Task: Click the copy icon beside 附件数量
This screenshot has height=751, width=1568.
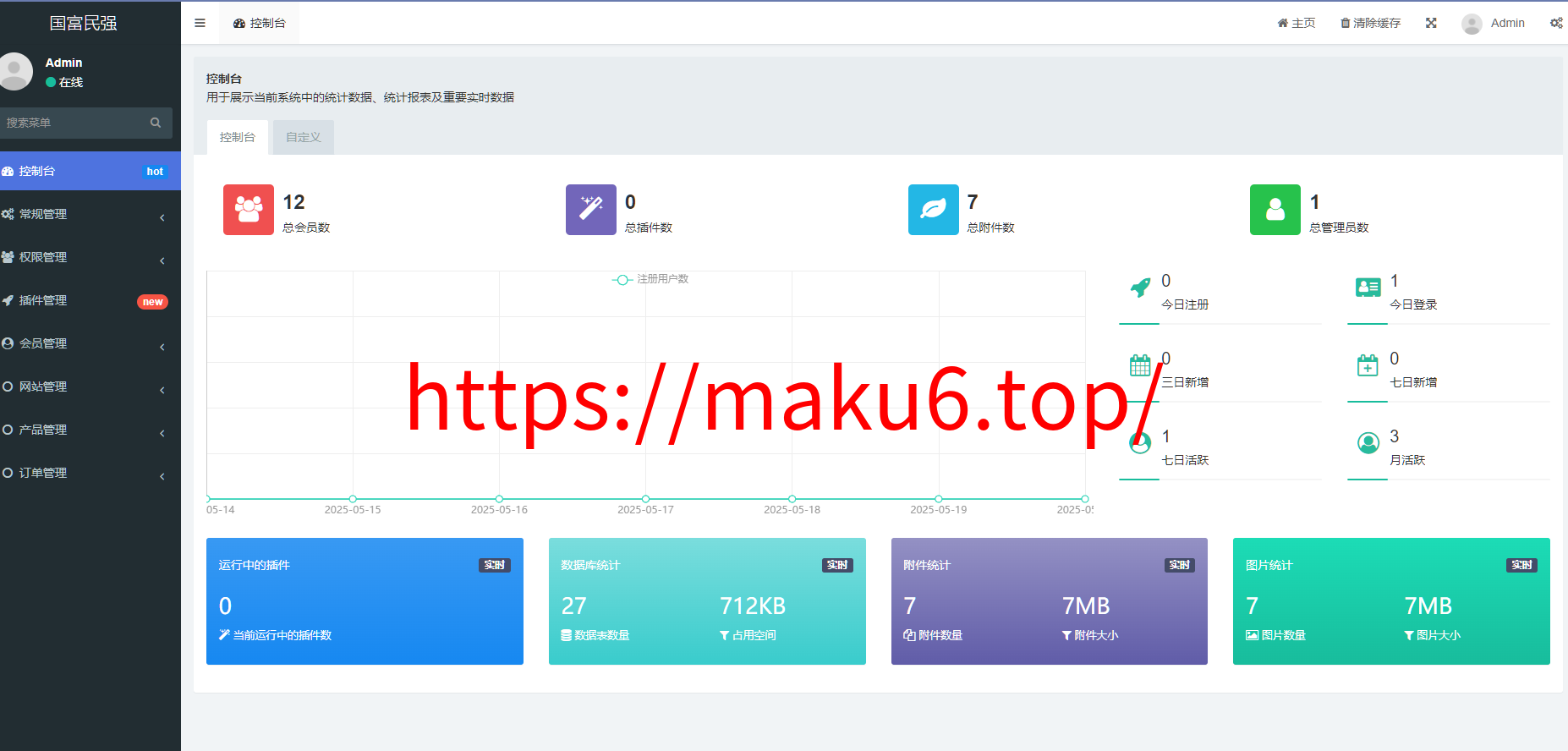Action: [909, 635]
